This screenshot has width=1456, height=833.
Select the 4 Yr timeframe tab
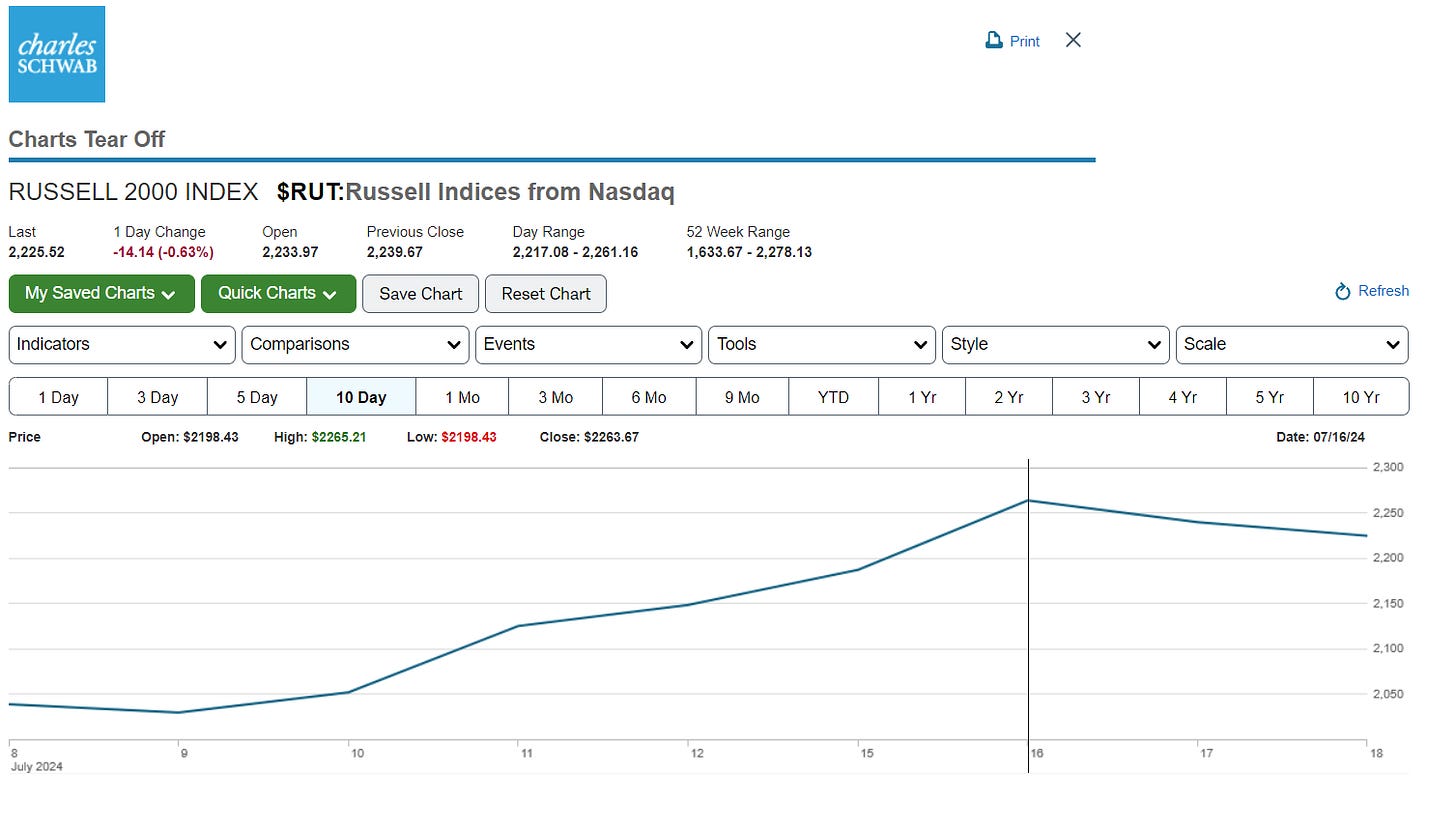click(x=1183, y=397)
